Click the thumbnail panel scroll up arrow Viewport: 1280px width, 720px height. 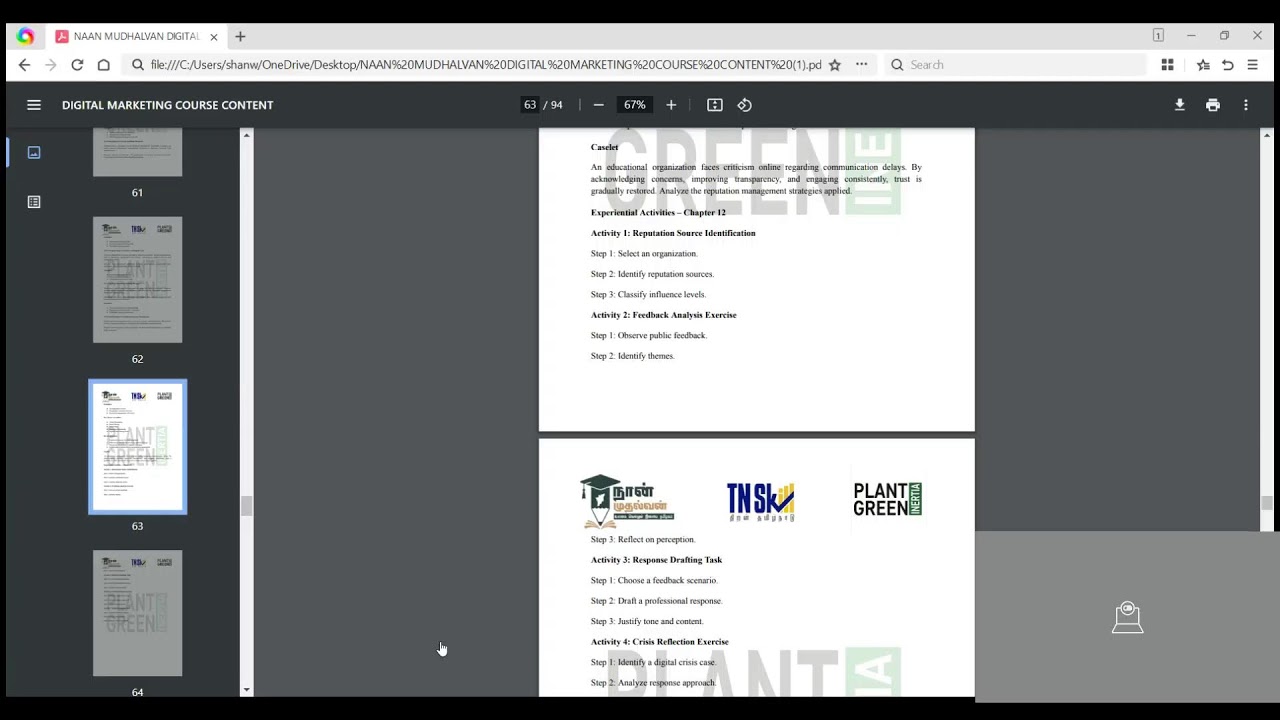point(246,134)
